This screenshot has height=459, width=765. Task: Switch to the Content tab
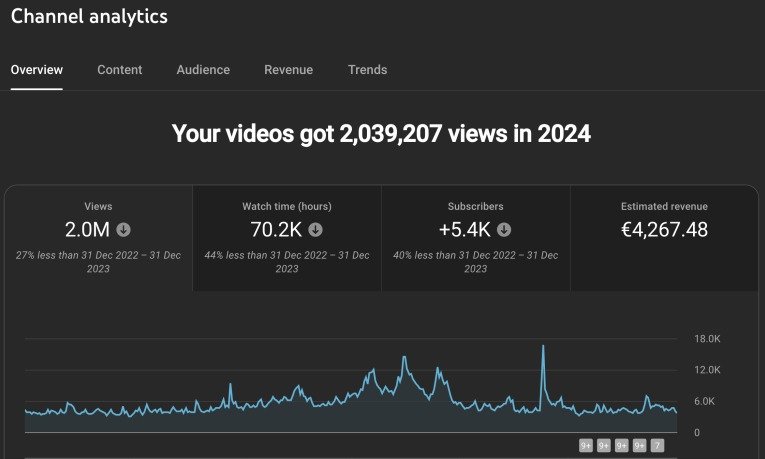click(x=120, y=70)
